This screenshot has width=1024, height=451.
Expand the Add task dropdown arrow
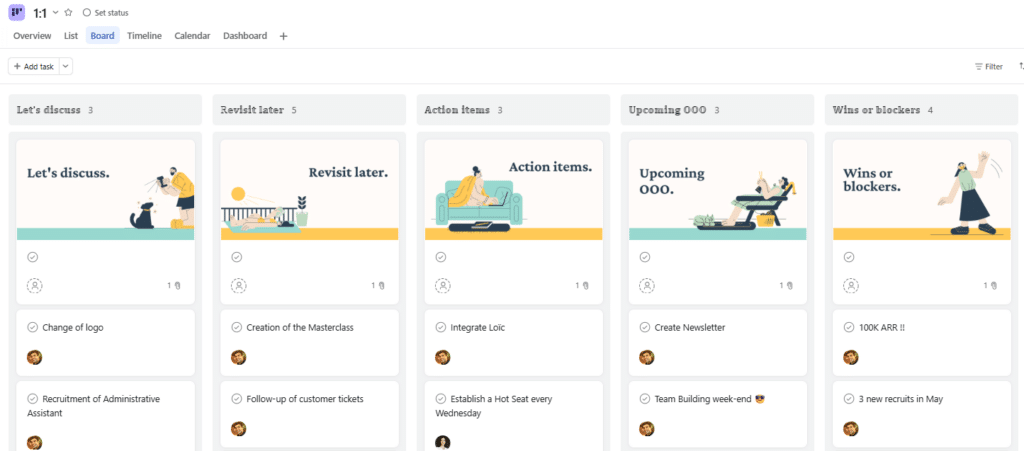click(x=66, y=67)
